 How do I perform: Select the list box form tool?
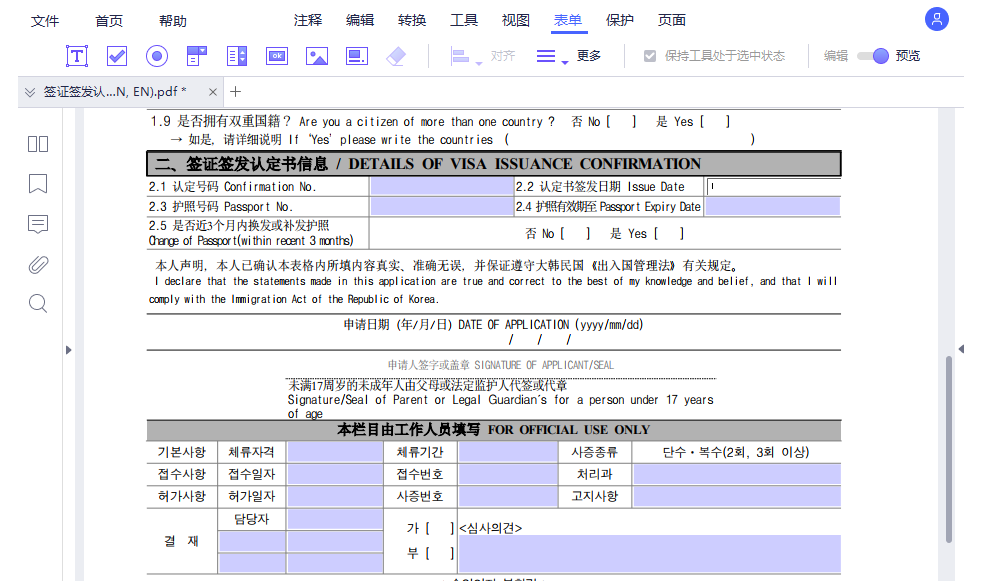coord(237,56)
